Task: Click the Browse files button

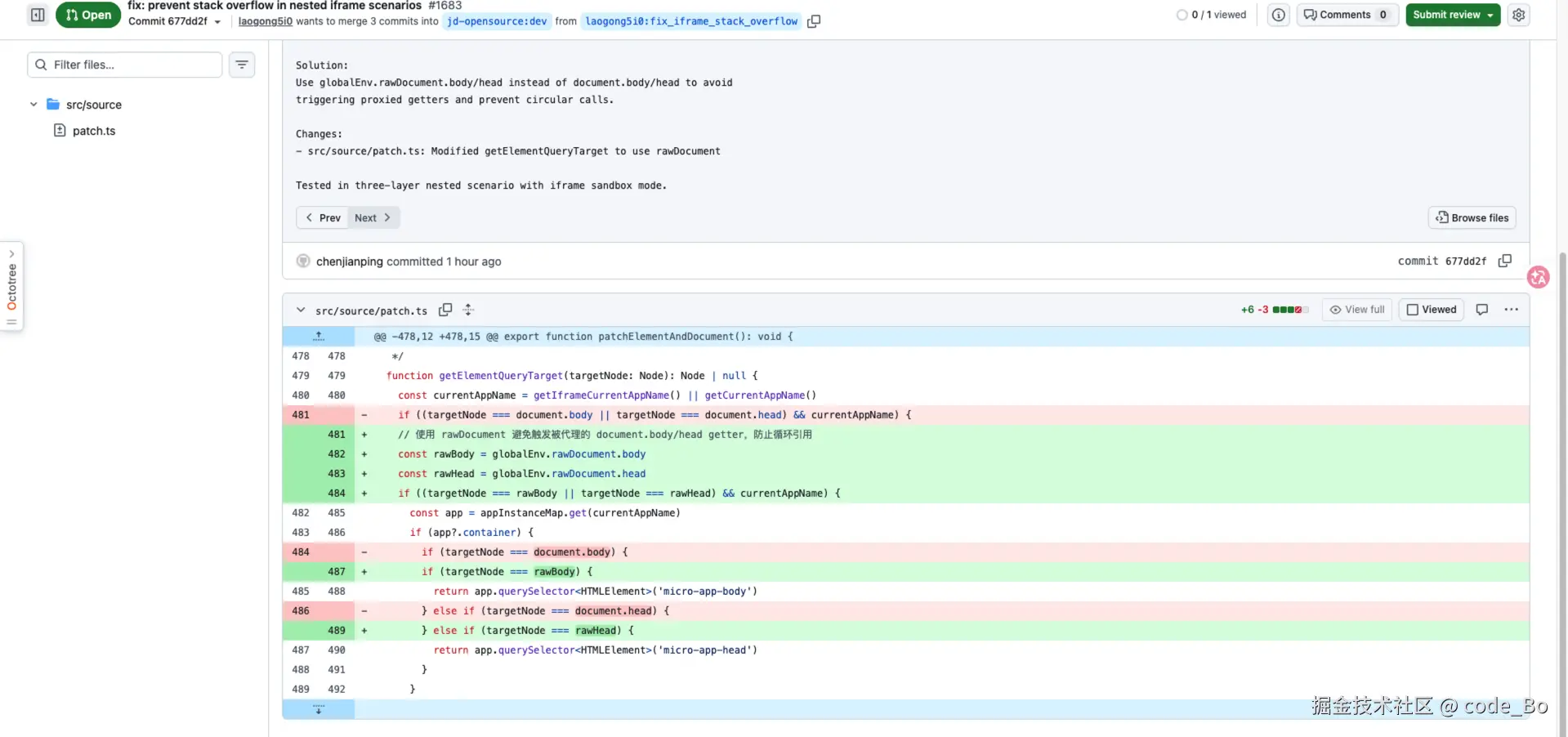Action: (x=1472, y=218)
